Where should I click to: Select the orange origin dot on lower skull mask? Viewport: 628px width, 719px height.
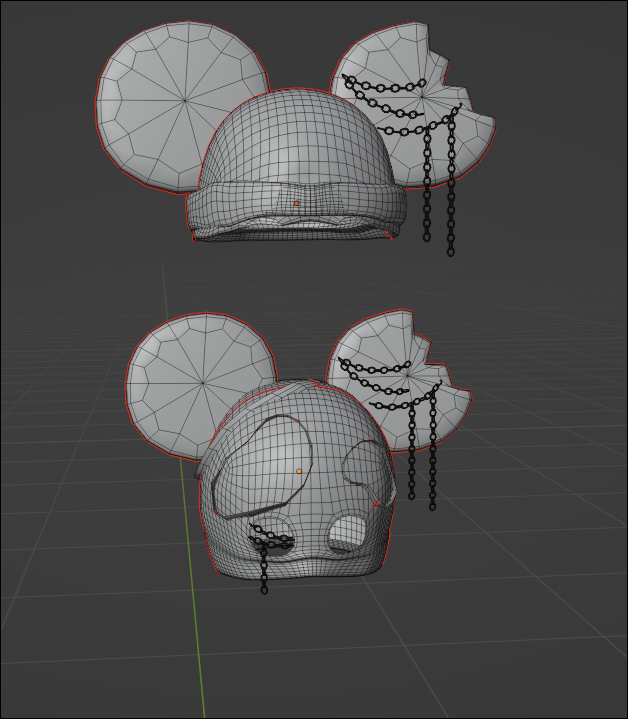click(x=299, y=471)
